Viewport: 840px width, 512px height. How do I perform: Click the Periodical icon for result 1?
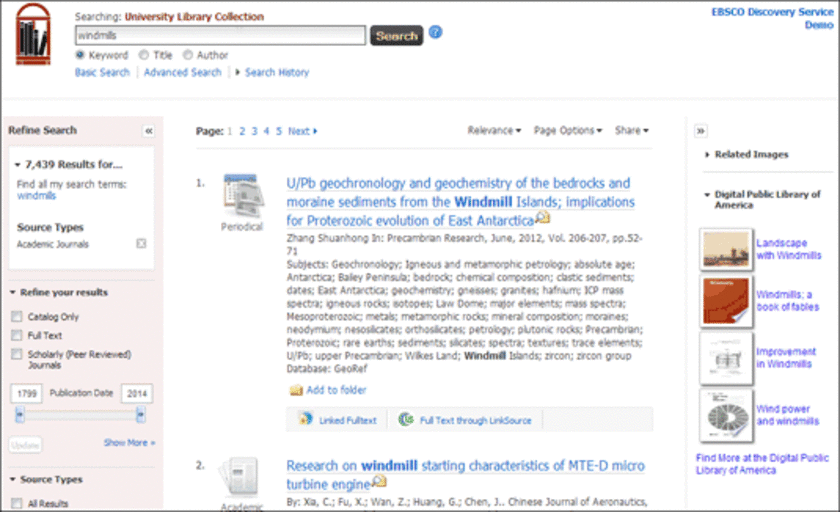coord(243,195)
